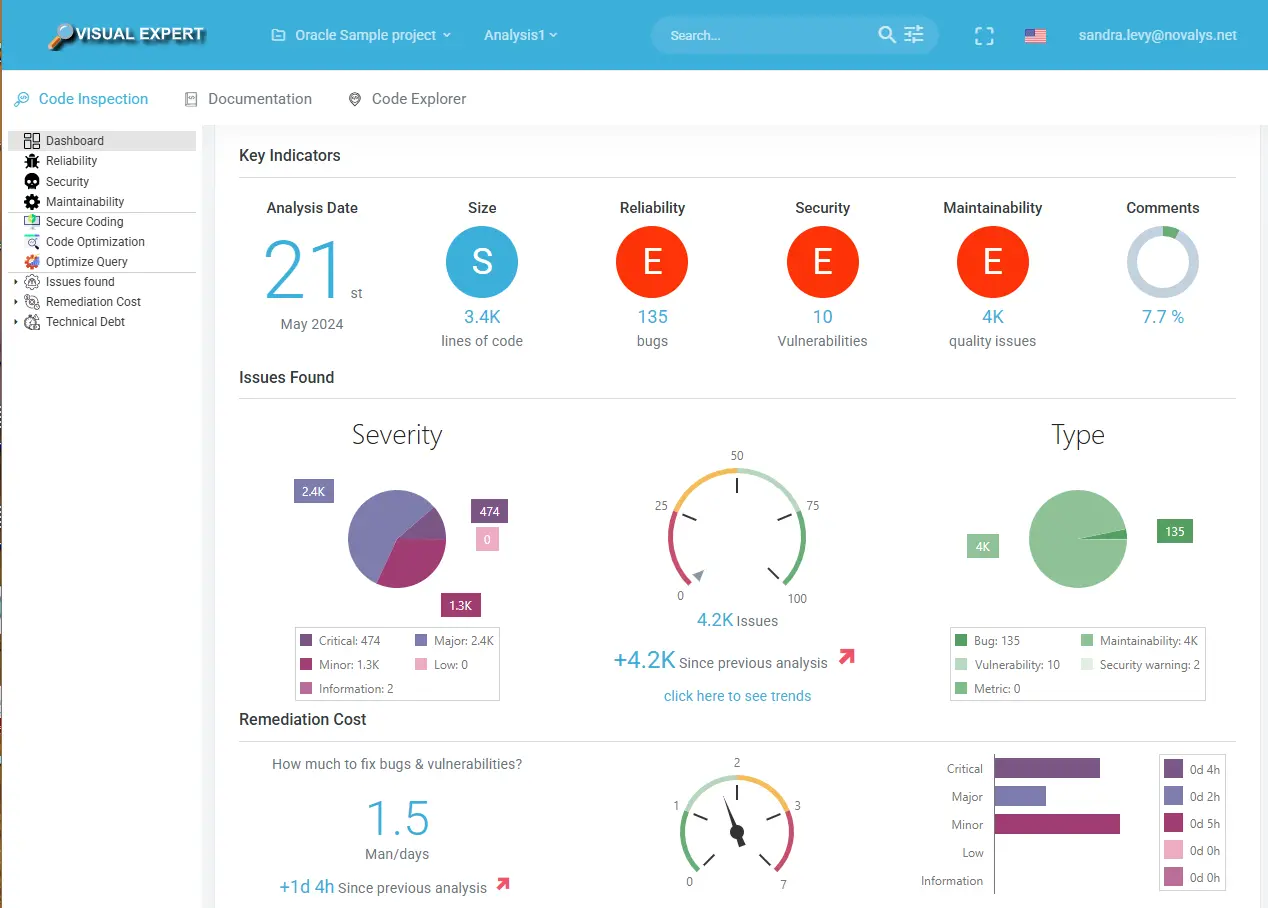Open trends via the pink arrow button

[x=847, y=656]
